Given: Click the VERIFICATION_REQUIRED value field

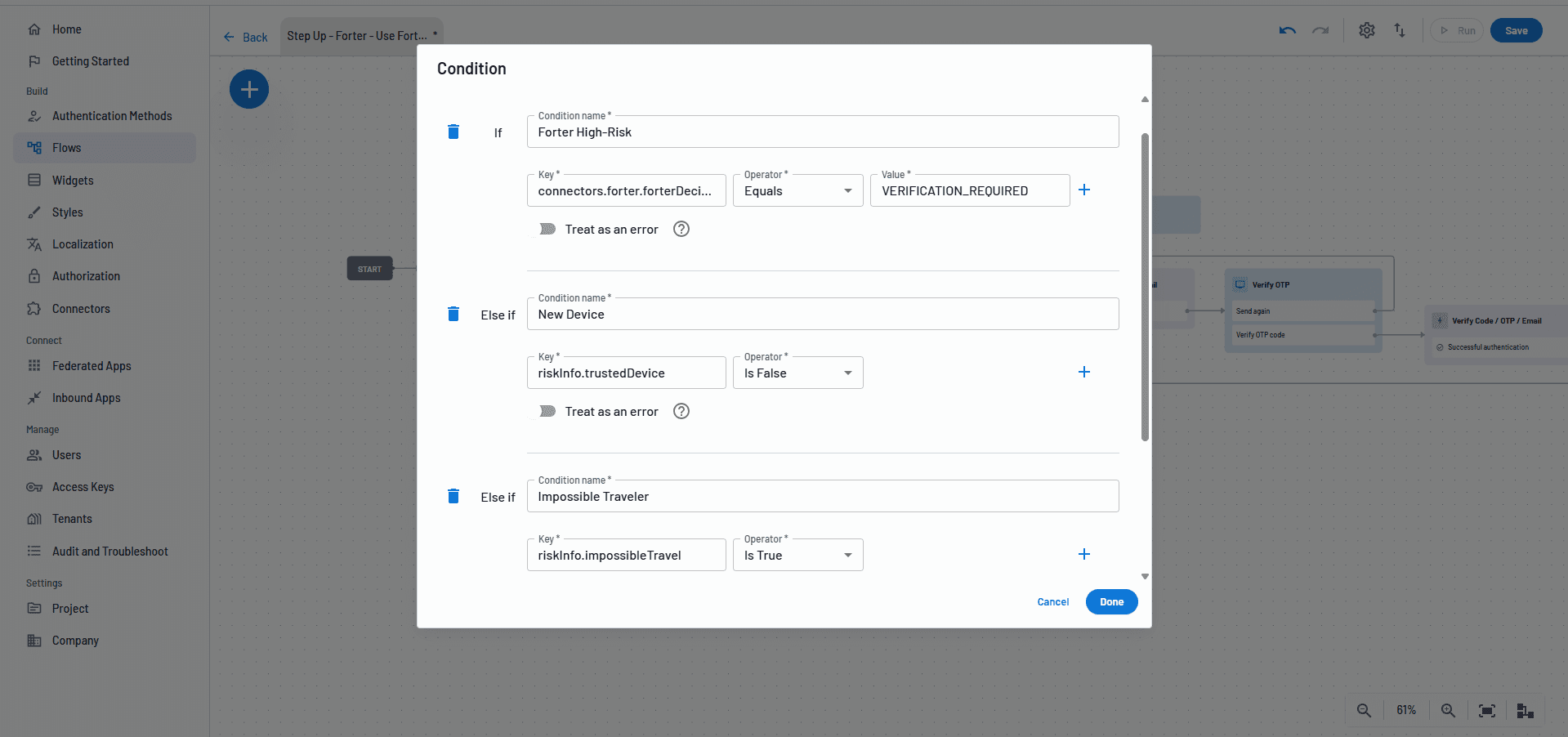Looking at the screenshot, I should (969, 191).
